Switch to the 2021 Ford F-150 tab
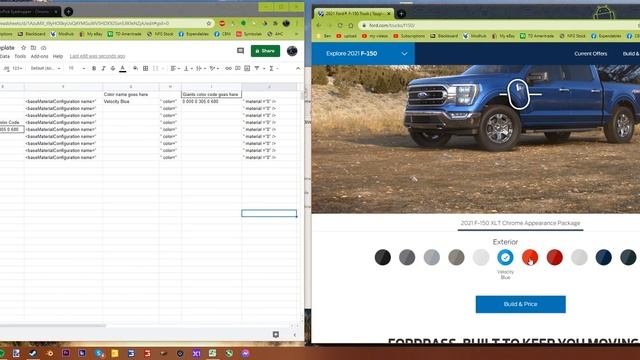The width and height of the screenshot is (640, 360). (x=354, y=13)
